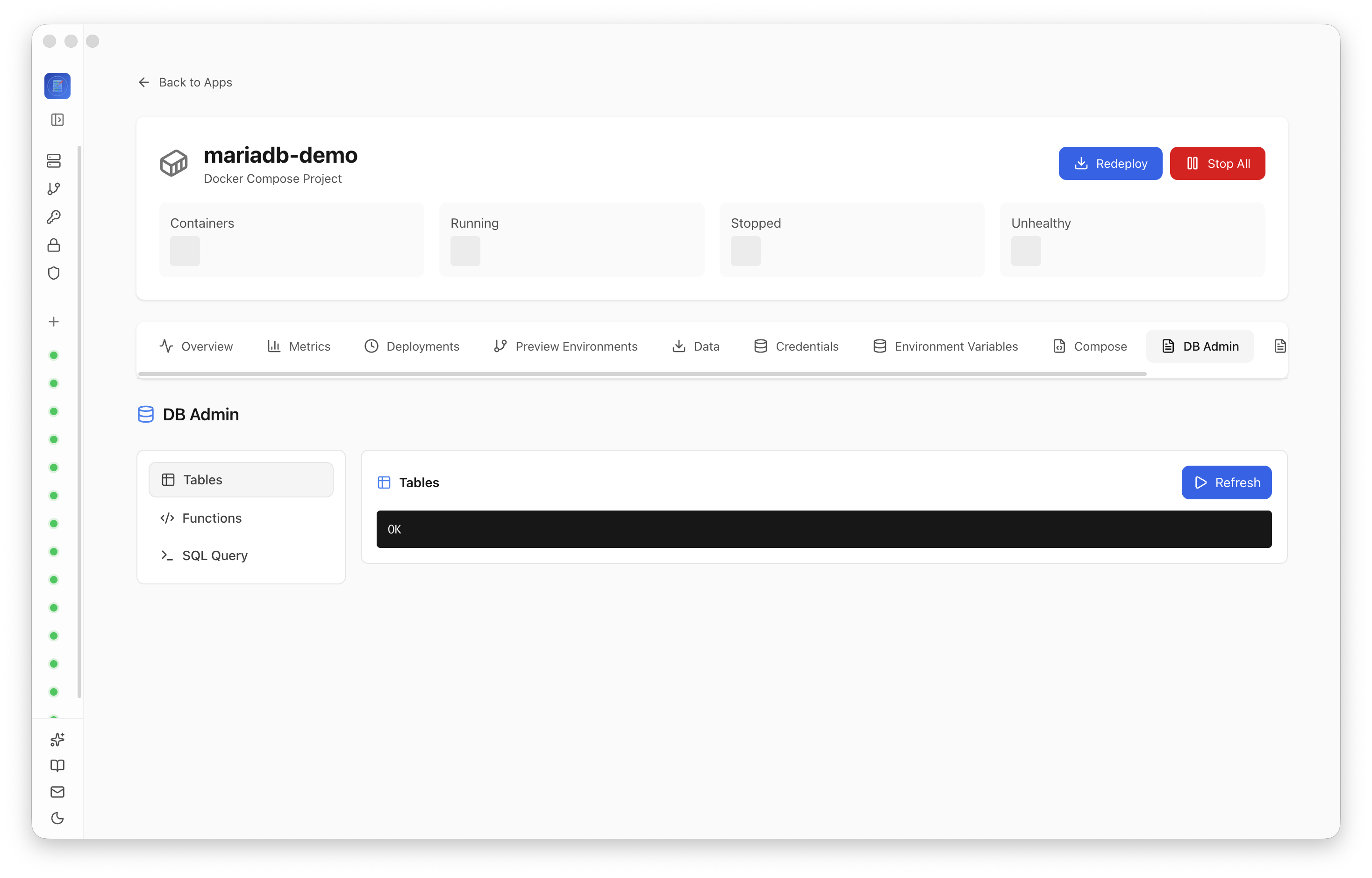Click the Stopped stat card
Viewport: 1372px width, 878px height.
852,239
